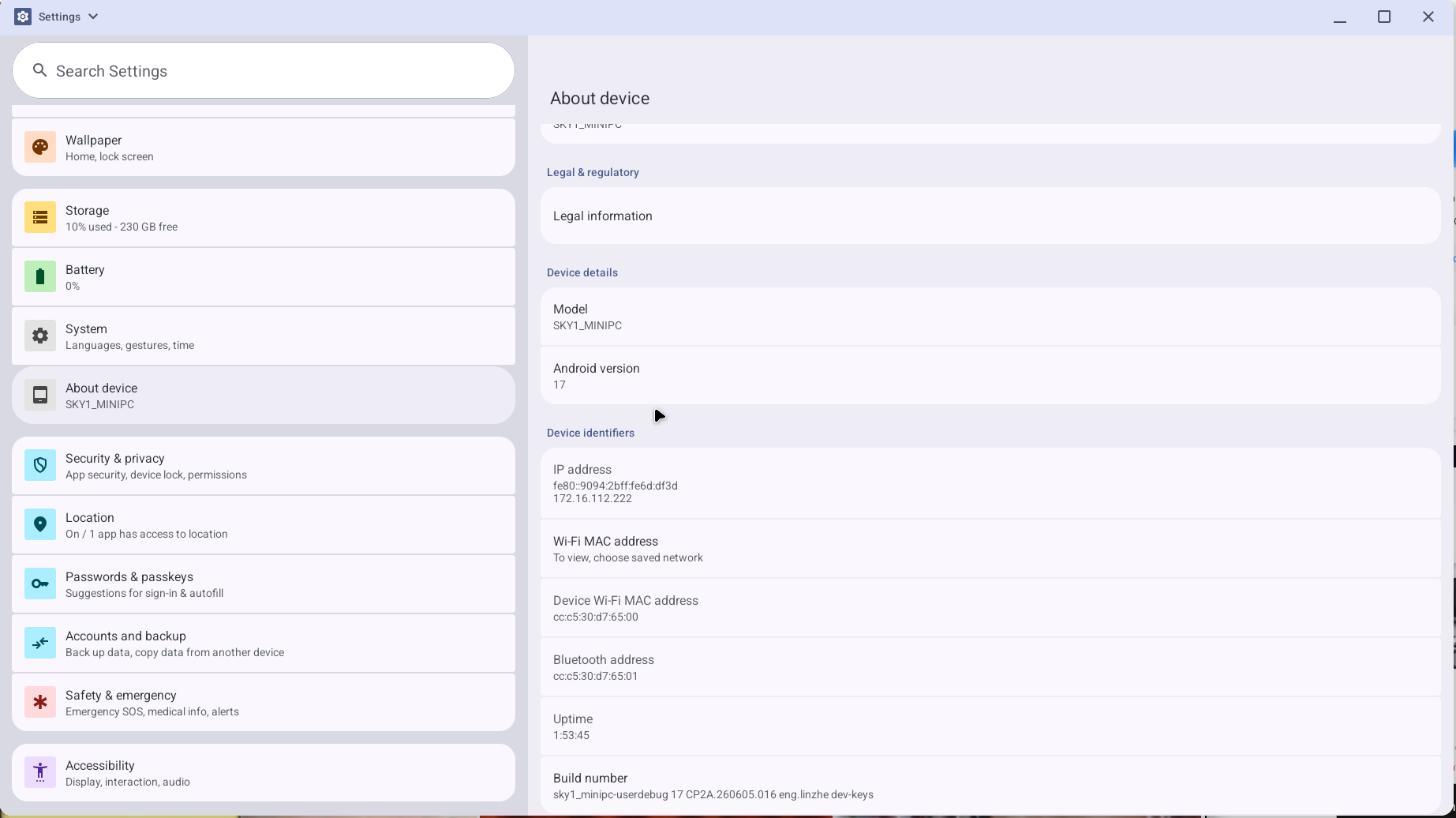This screenshot has width=1456, height=818.
Task: Click the About device page title
Action: click(600, 99)
